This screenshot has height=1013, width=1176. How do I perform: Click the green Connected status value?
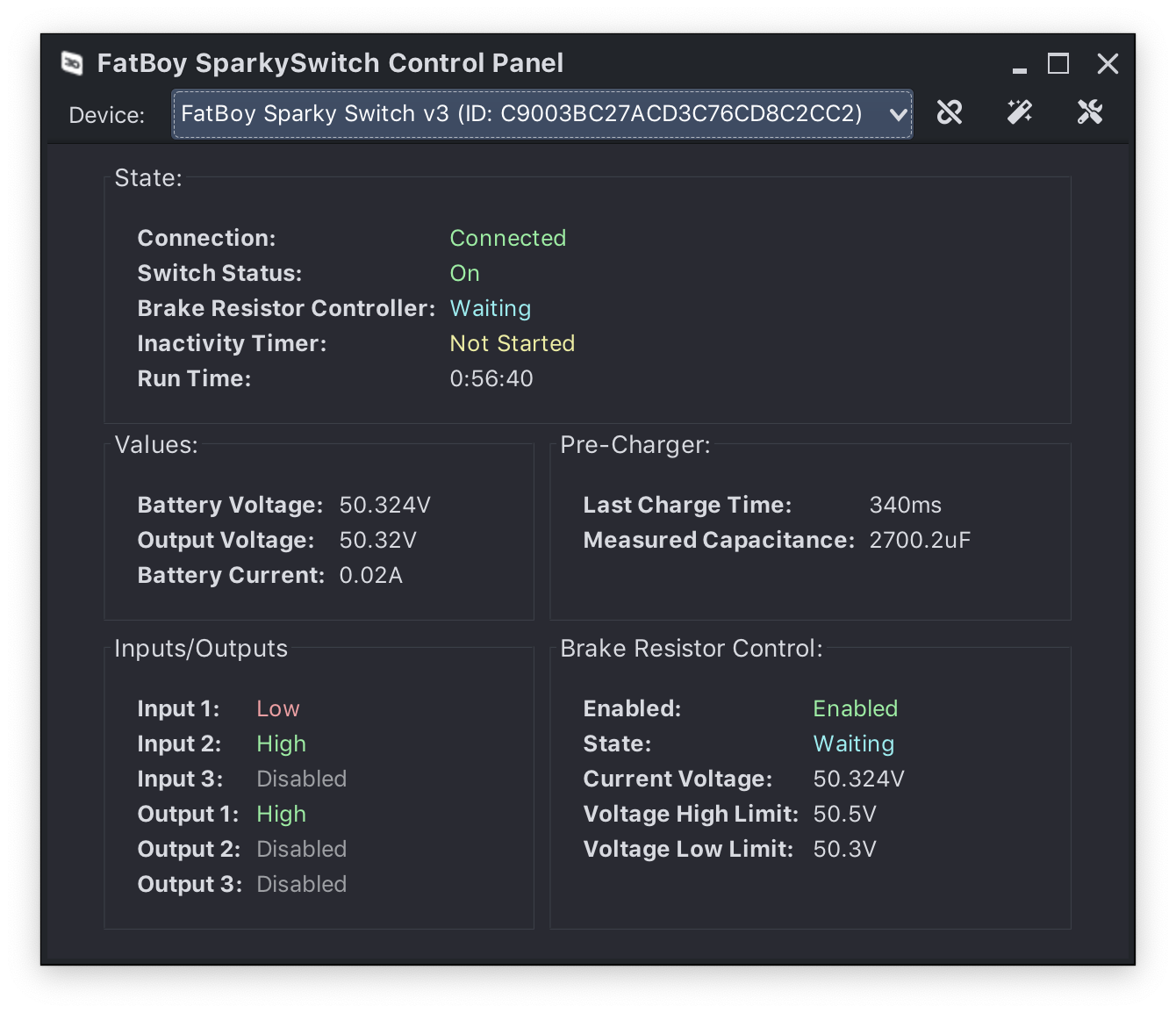pos(507,238)
